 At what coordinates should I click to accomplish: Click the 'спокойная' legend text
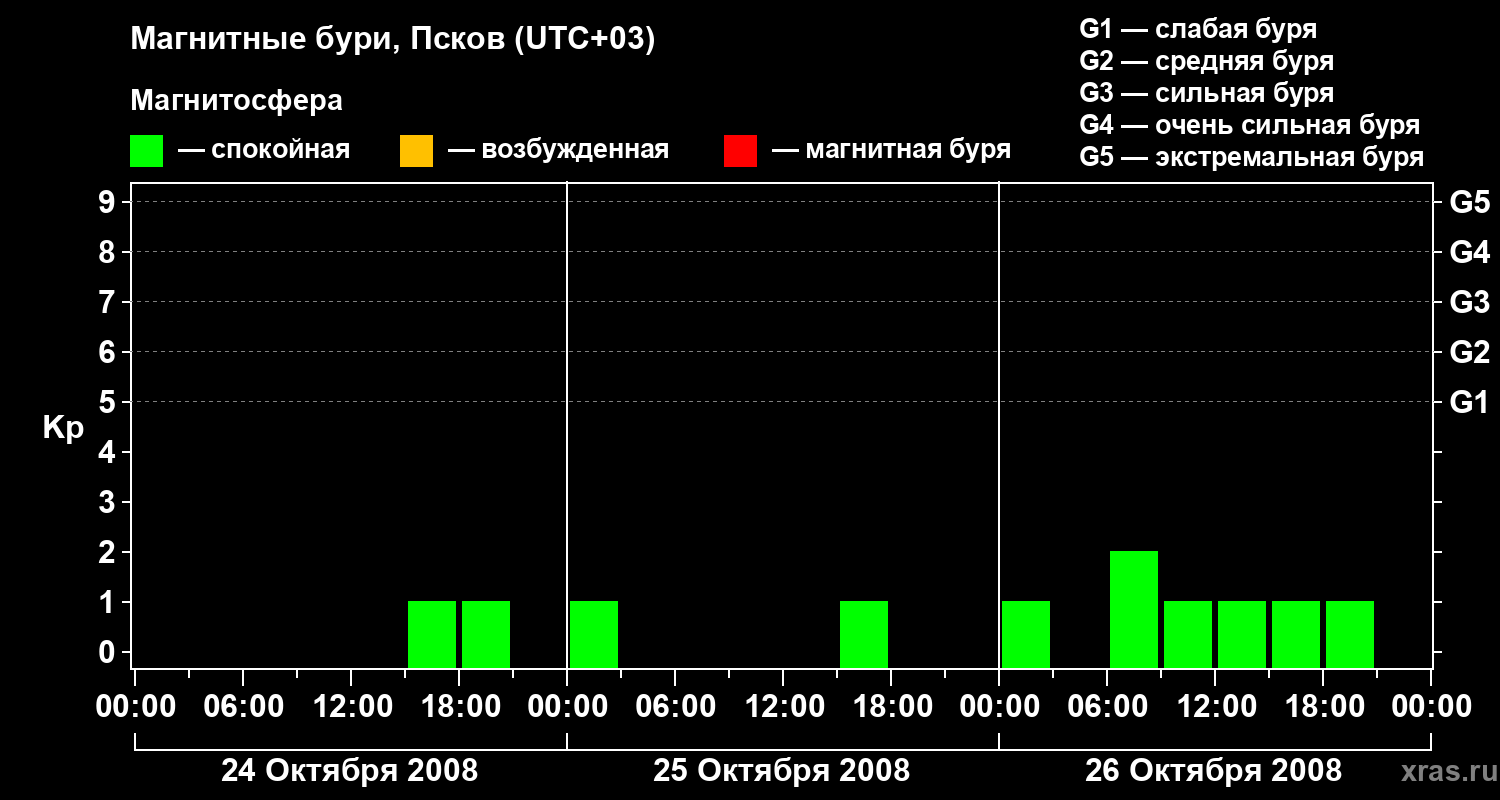tap(281, 151)
